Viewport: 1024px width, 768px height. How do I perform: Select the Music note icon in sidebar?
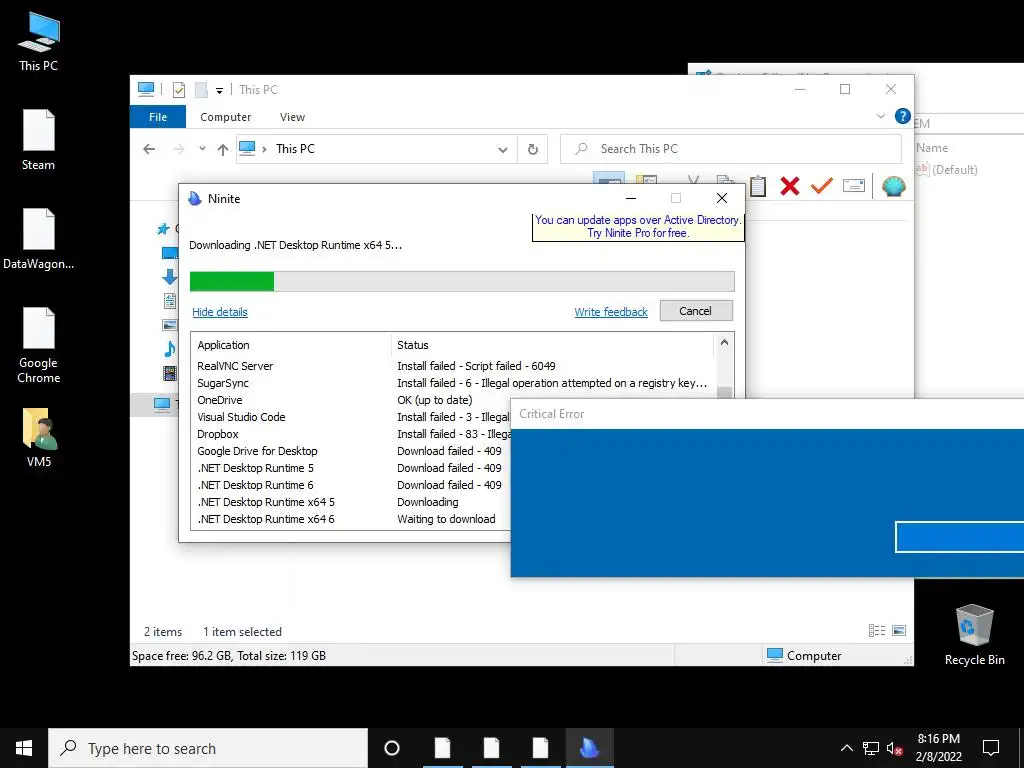coord(170,349)
